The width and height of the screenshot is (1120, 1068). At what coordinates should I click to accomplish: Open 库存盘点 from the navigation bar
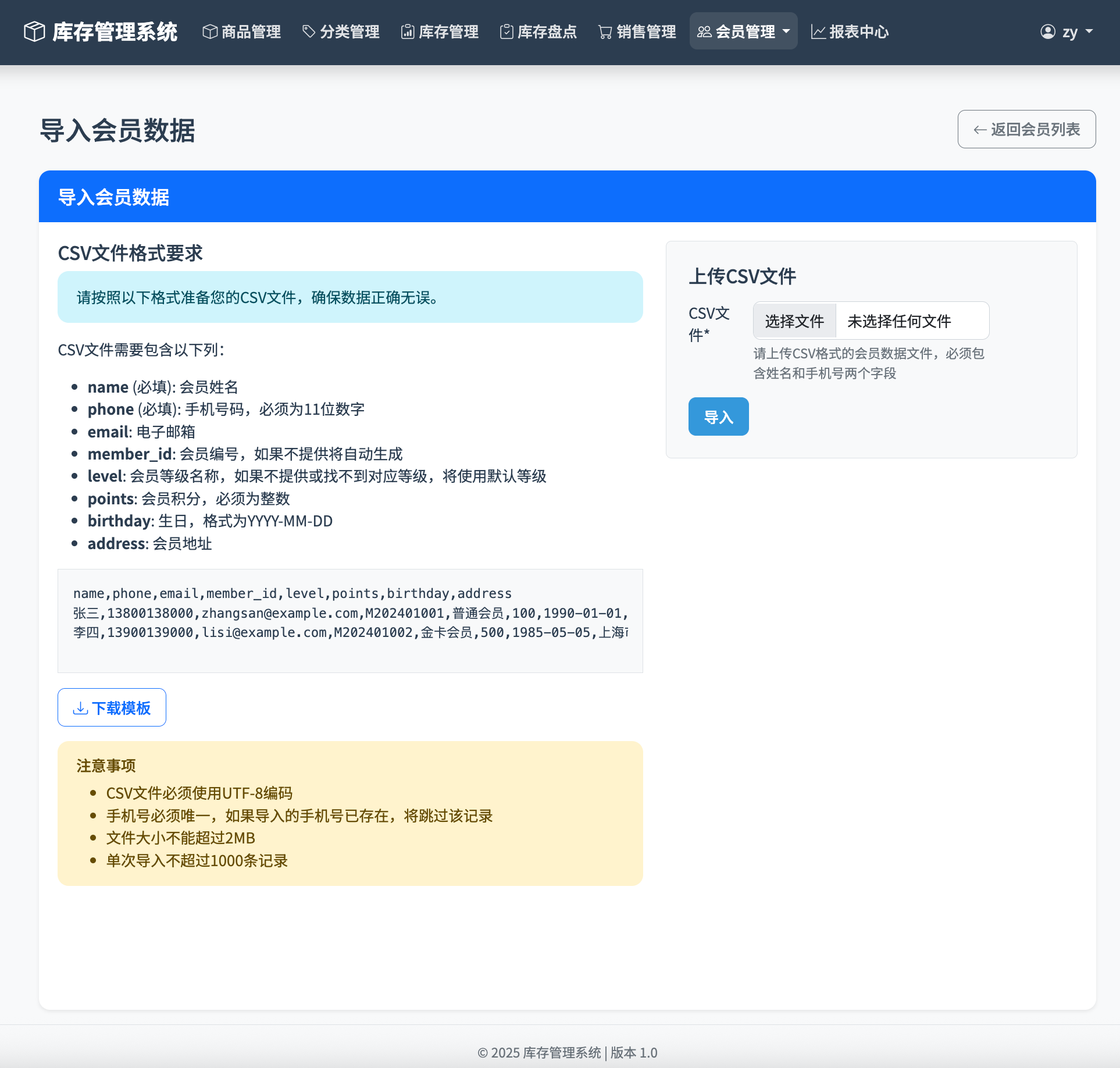[547, 31]
